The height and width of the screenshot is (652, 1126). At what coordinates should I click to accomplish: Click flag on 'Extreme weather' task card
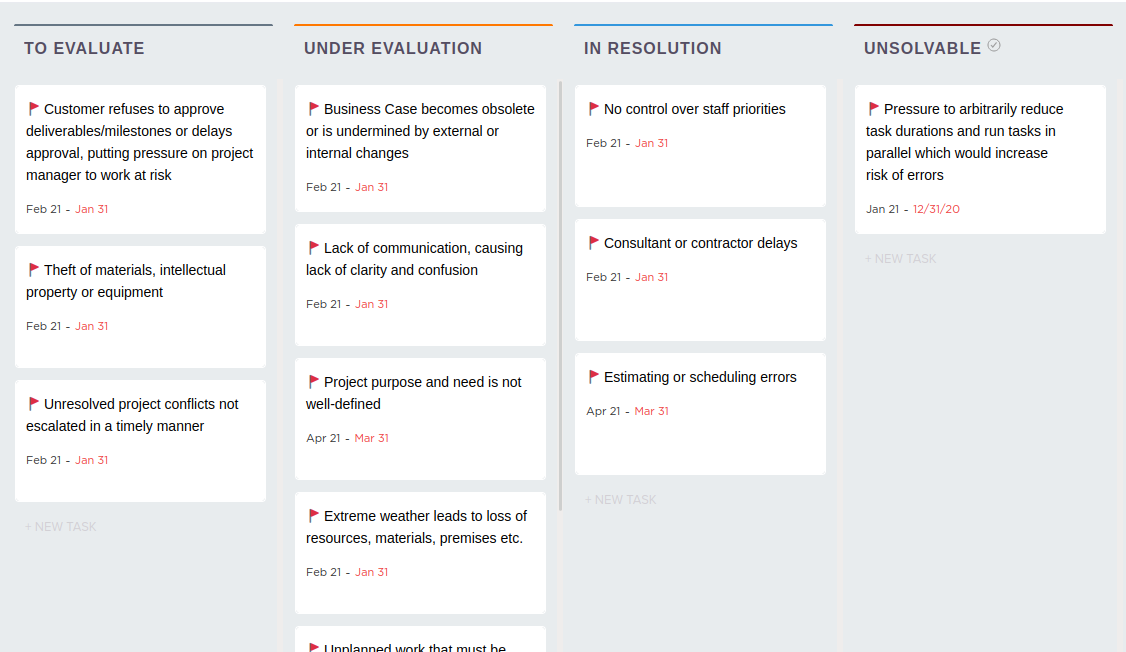[314, 516]
